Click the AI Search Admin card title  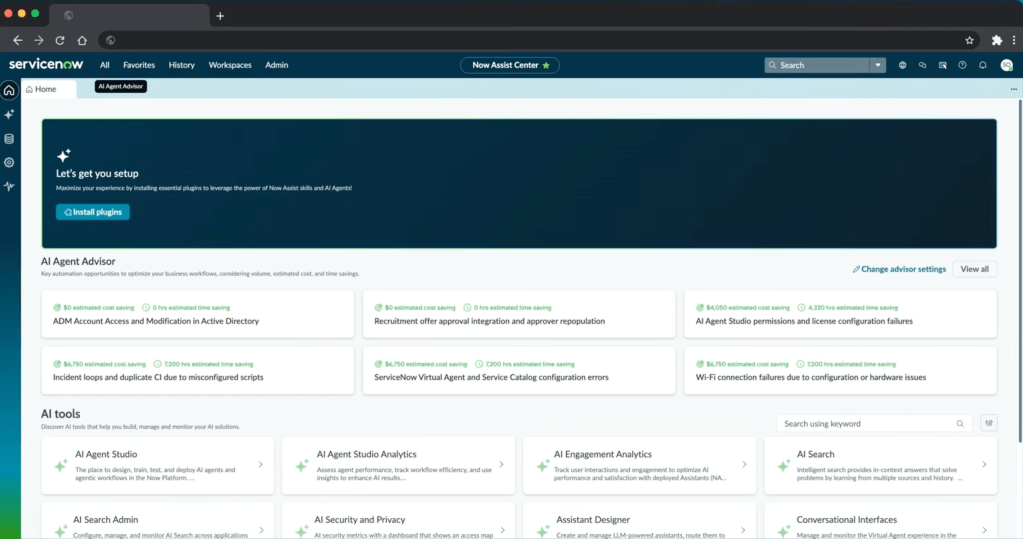point(106,519)
